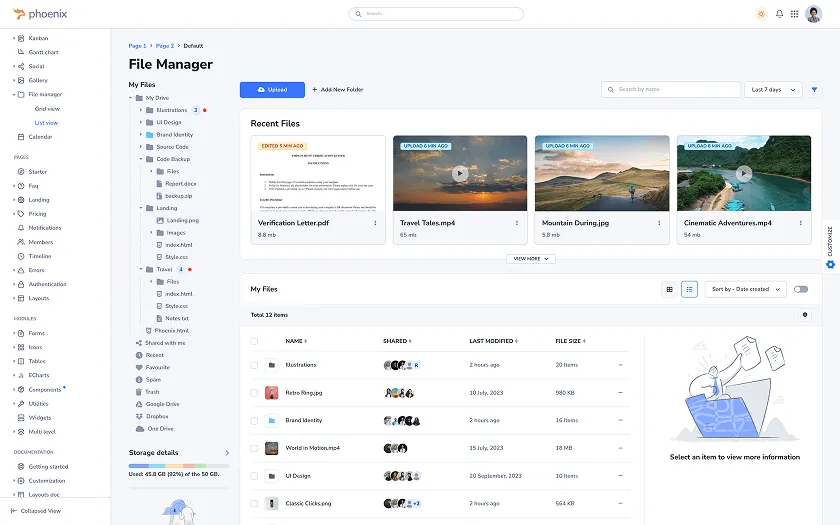Switch My Files to list view icon

[x=689, y=289]
